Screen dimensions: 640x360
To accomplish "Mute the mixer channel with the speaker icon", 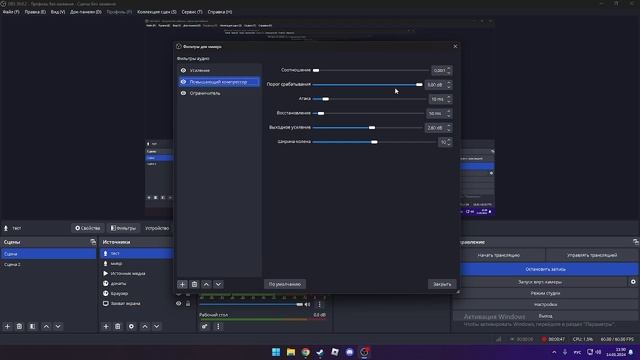I will [x=307, y=304].
